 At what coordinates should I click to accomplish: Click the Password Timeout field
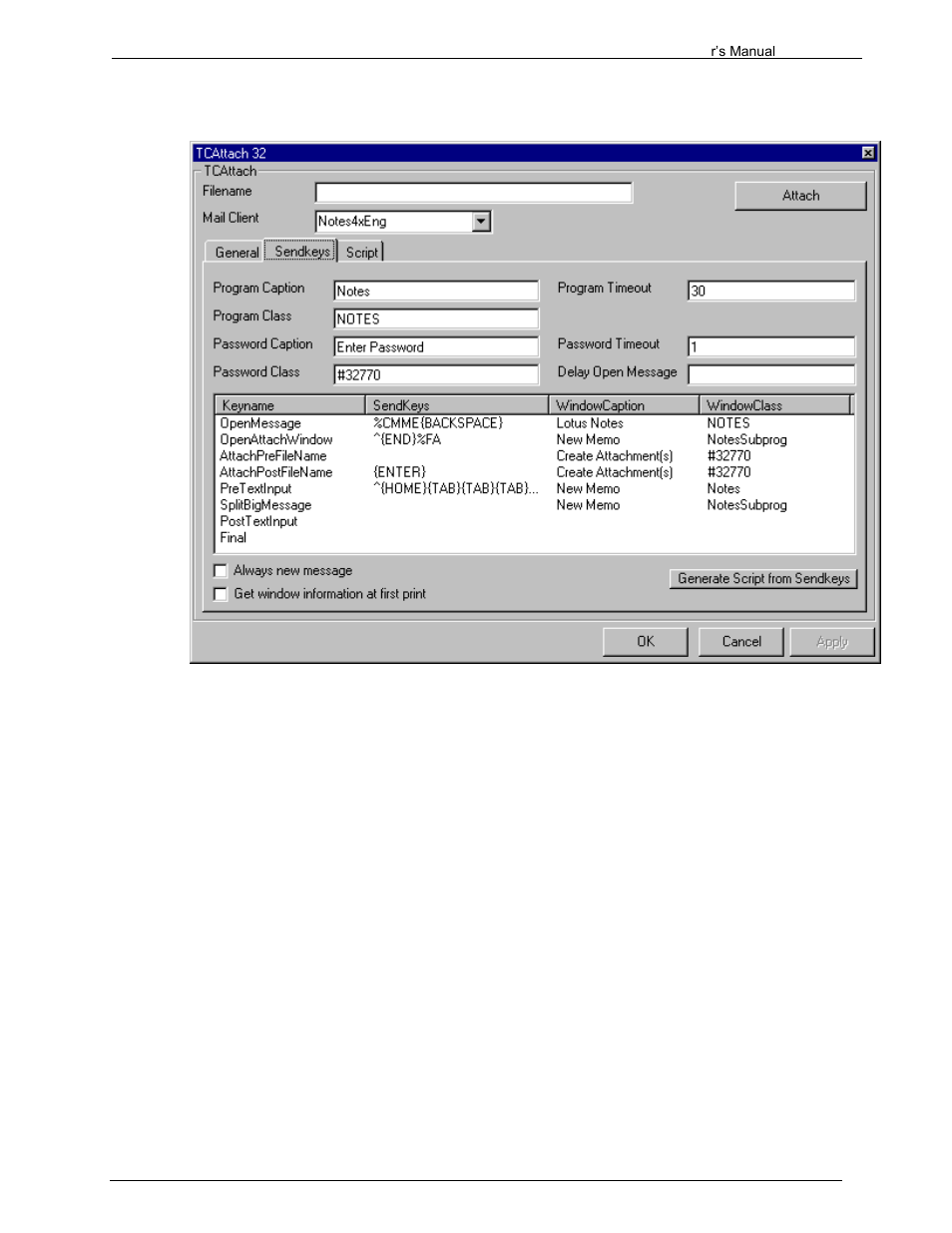[x=771, y=346]
